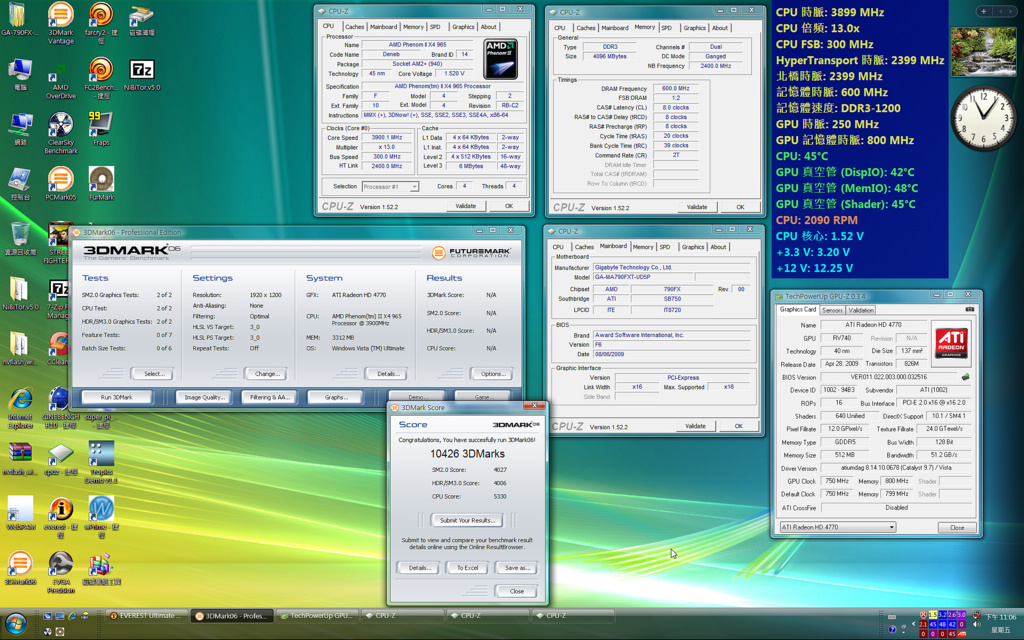Click the ATI Radeon logo in GPU-Z

(x=951, y=344)
